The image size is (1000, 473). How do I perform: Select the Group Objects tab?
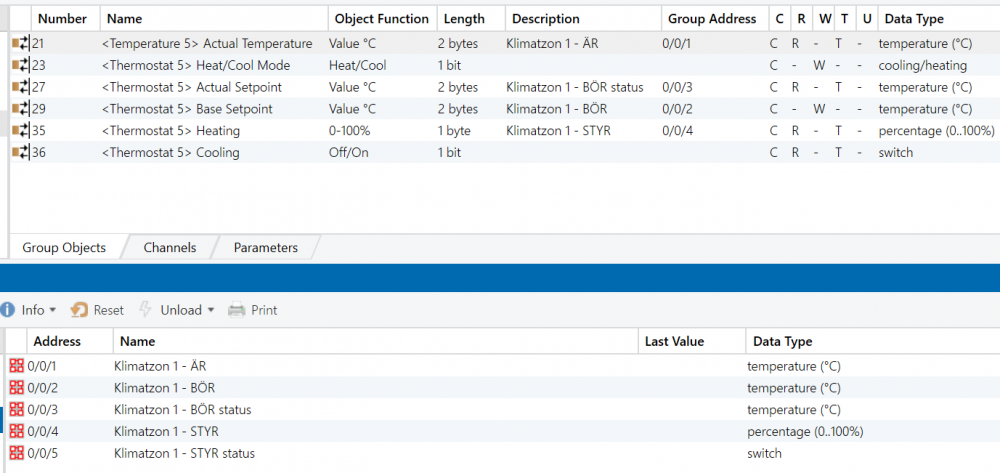click(x=64, y=247)
